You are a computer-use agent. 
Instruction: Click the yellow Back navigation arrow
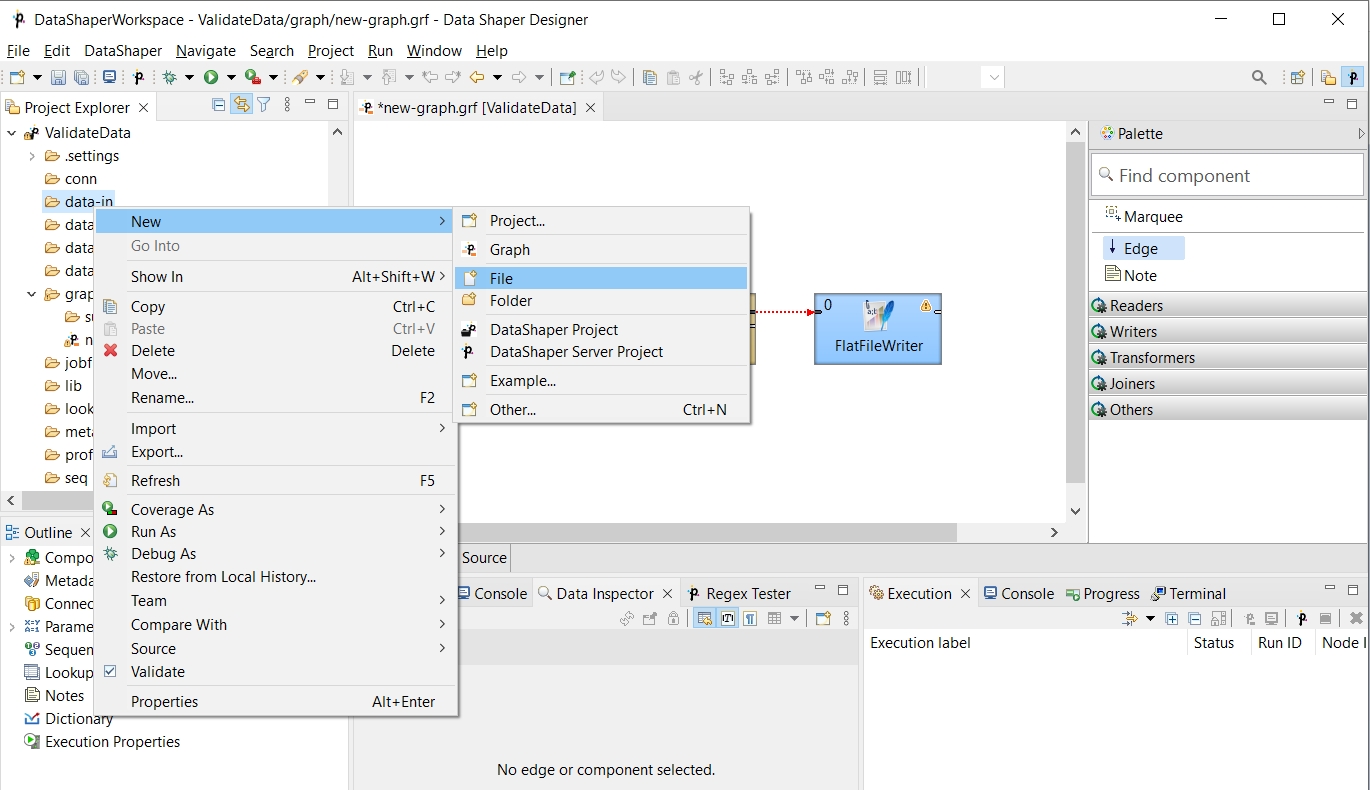(x=477, y=77)
